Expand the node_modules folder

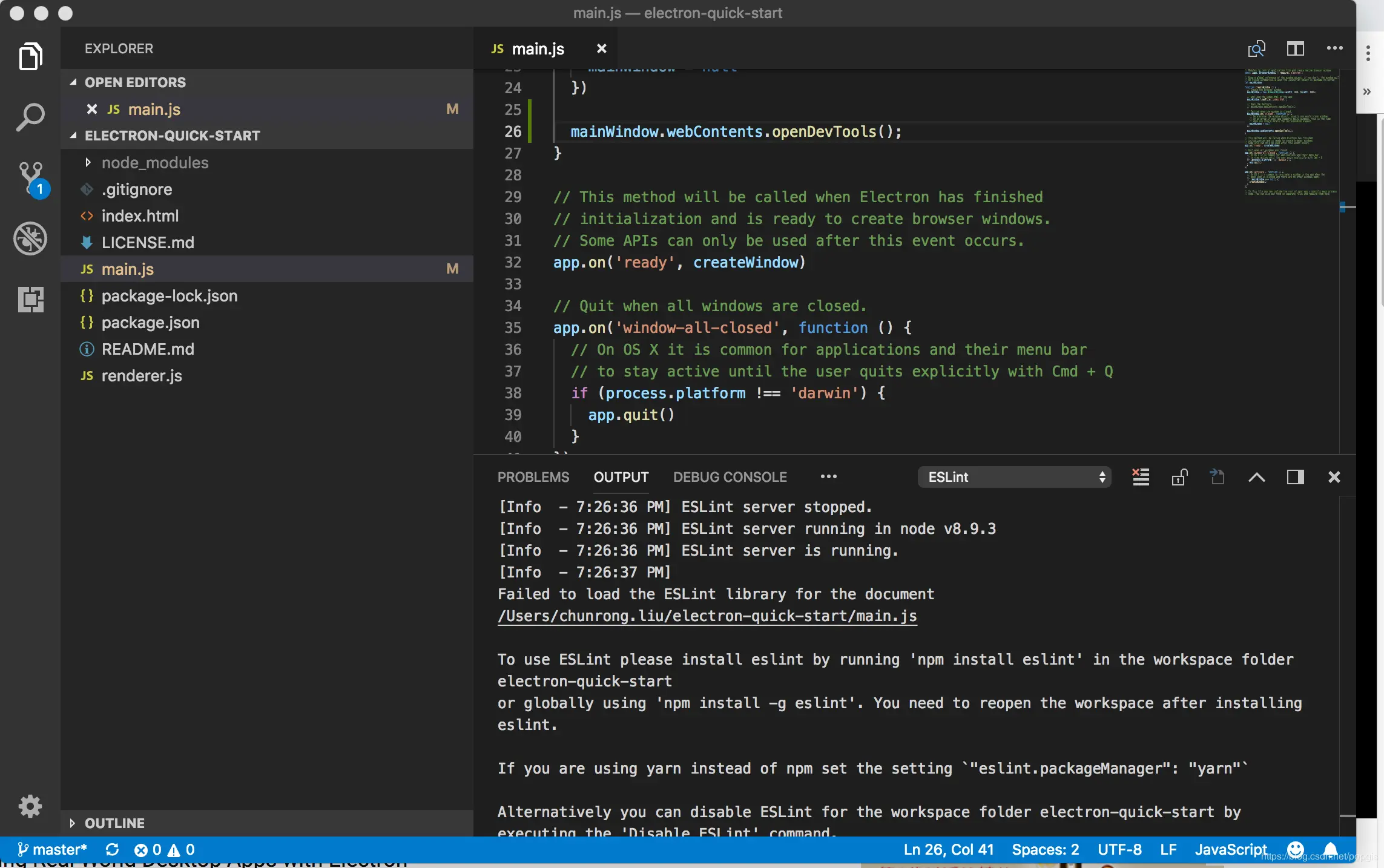pyautogui.click(x=154, y=163)
